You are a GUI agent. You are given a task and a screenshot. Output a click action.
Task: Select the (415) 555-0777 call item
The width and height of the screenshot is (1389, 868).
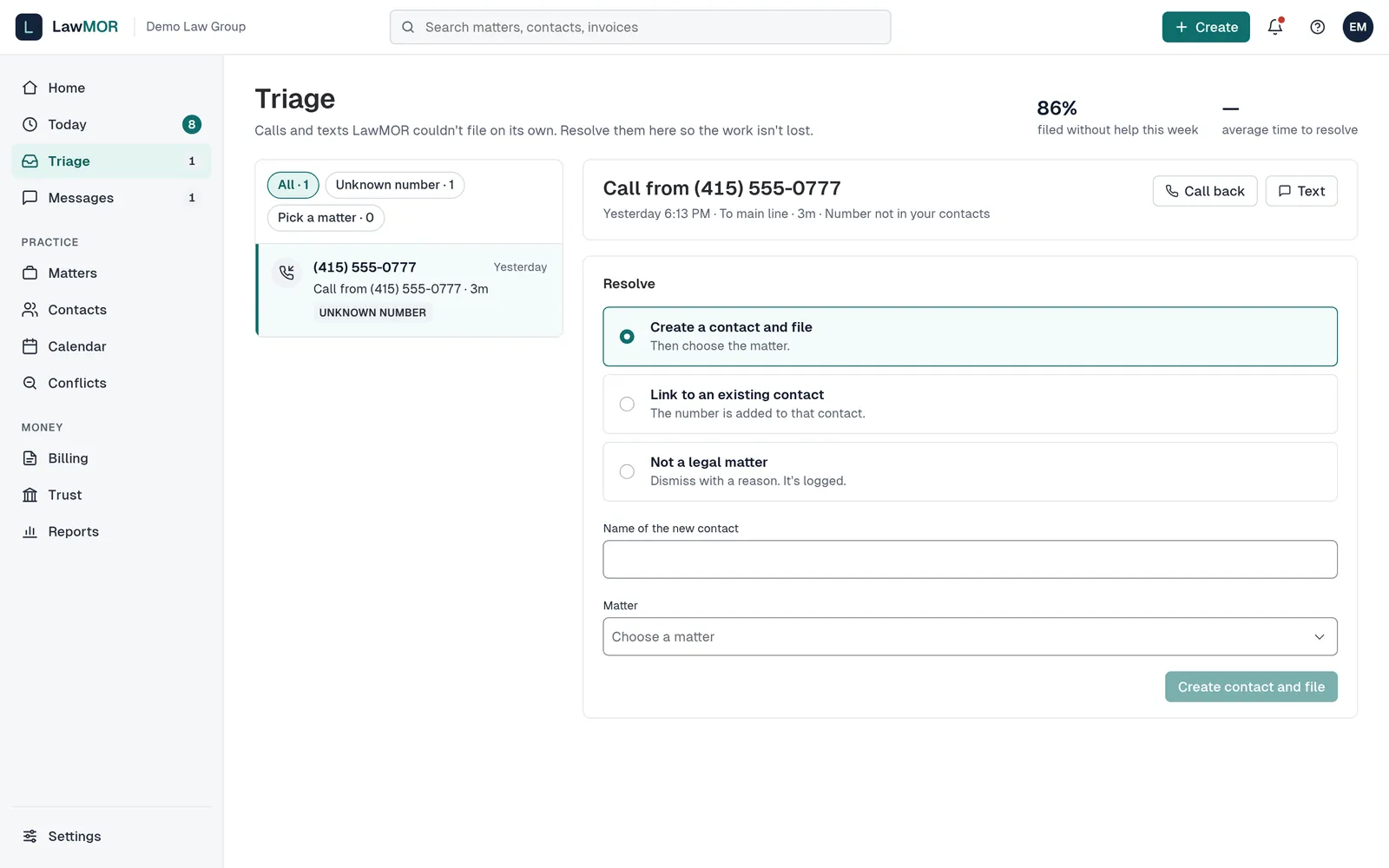point(409,290)
